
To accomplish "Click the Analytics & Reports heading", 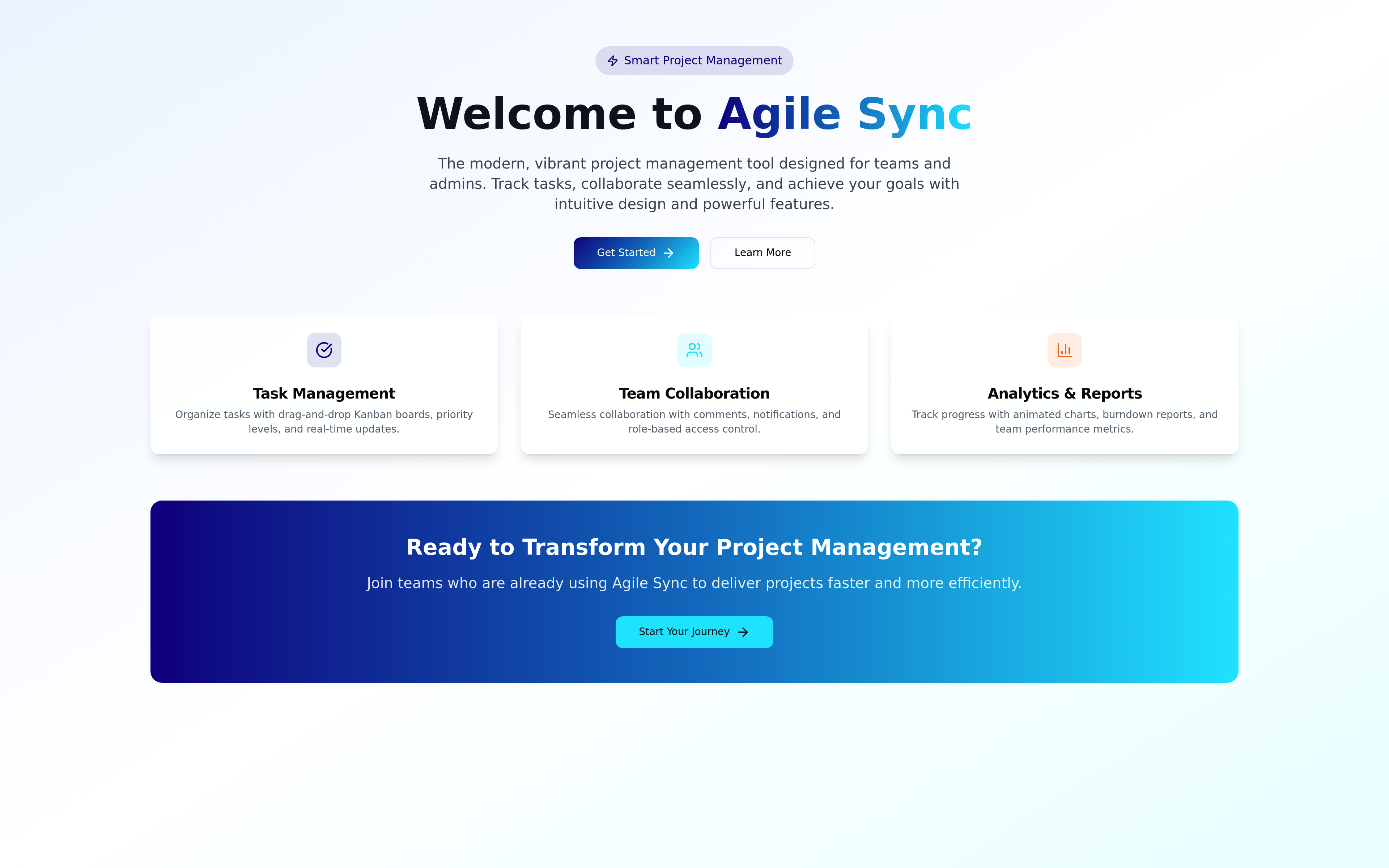I will [1064, 394].
